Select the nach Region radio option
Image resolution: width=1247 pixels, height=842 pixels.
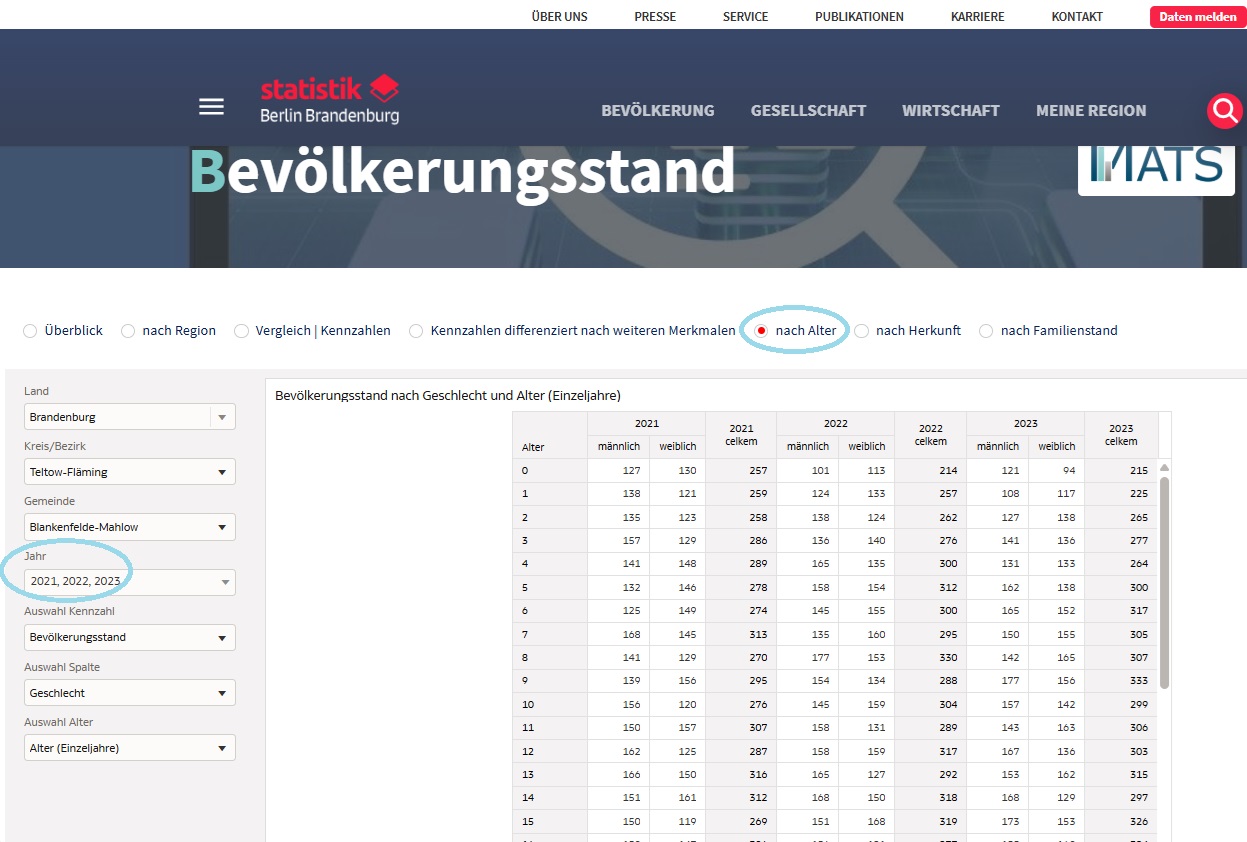128,331
